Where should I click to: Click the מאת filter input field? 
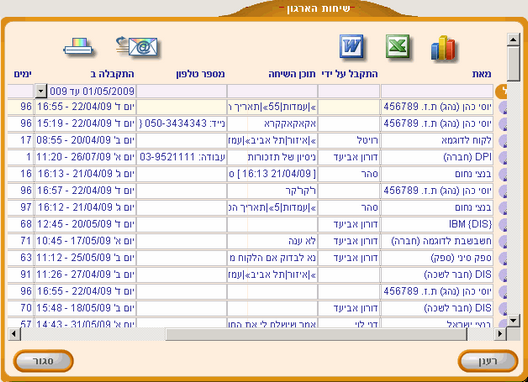pos(437,91)
